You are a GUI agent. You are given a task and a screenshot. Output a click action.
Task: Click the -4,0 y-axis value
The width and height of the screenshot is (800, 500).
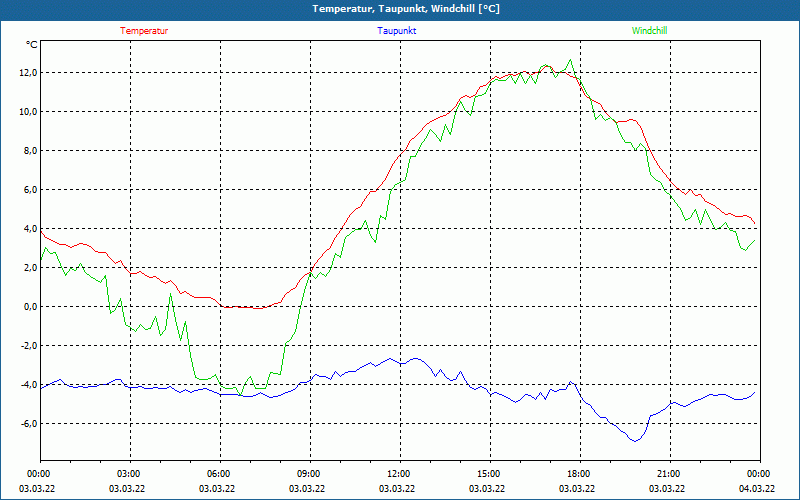click(x=29, y=385)
